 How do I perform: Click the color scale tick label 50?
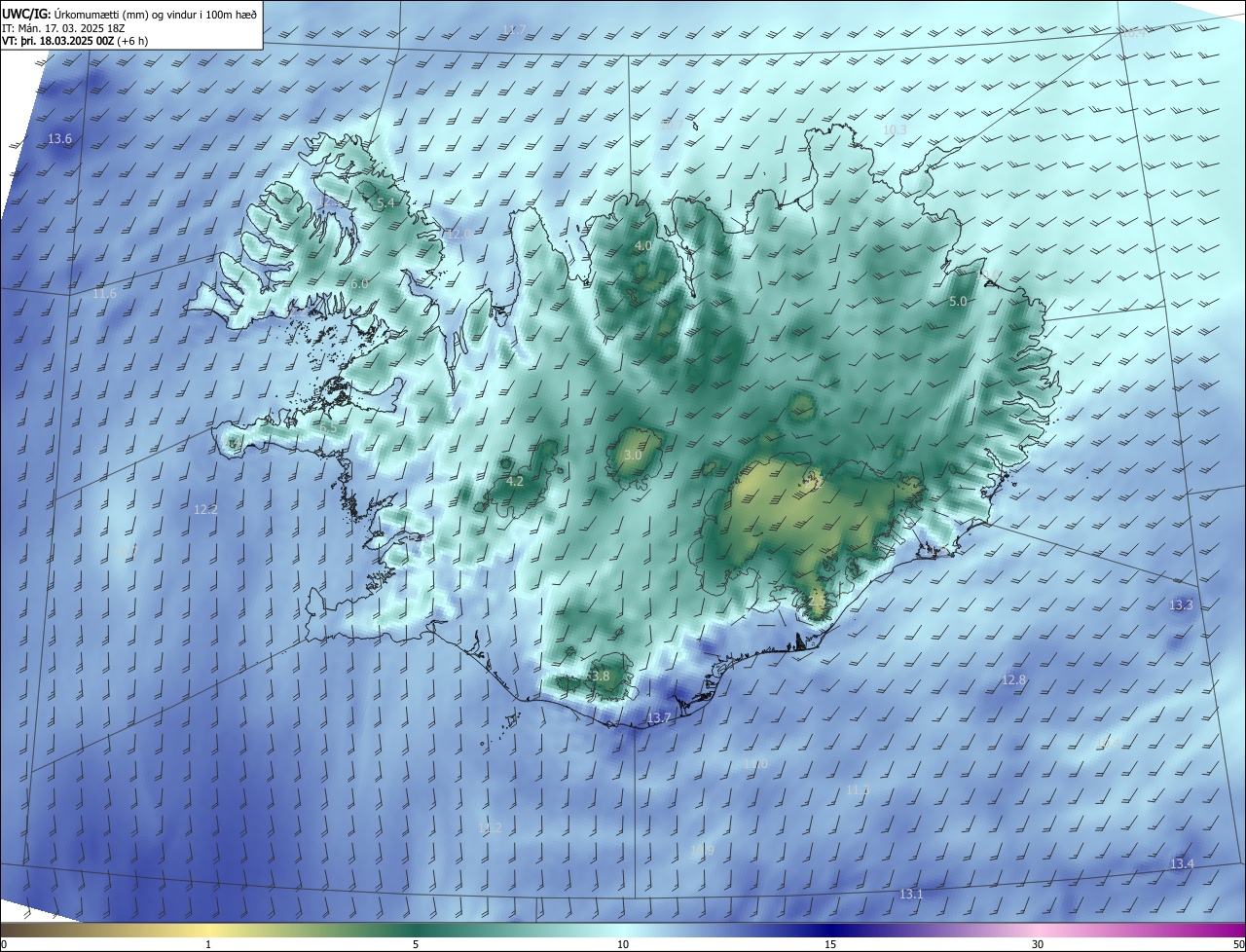[x=1237, y=944]
